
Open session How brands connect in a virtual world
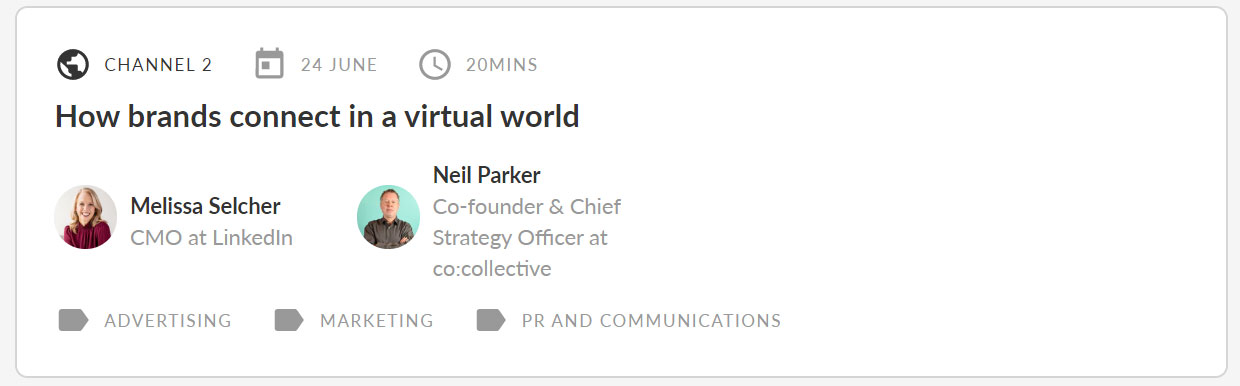click(317, 116)
